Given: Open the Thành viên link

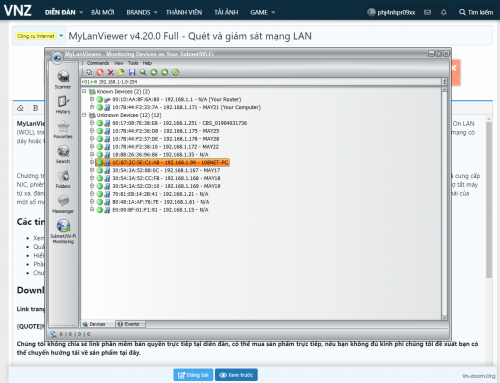Looking at the screenshot, I should click(x=184, y=12).
